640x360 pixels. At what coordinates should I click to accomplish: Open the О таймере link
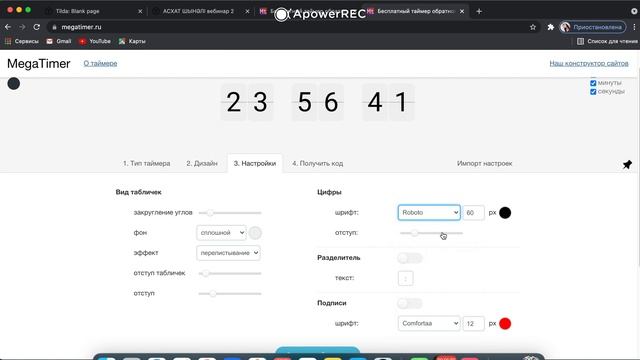pos(100,63)
